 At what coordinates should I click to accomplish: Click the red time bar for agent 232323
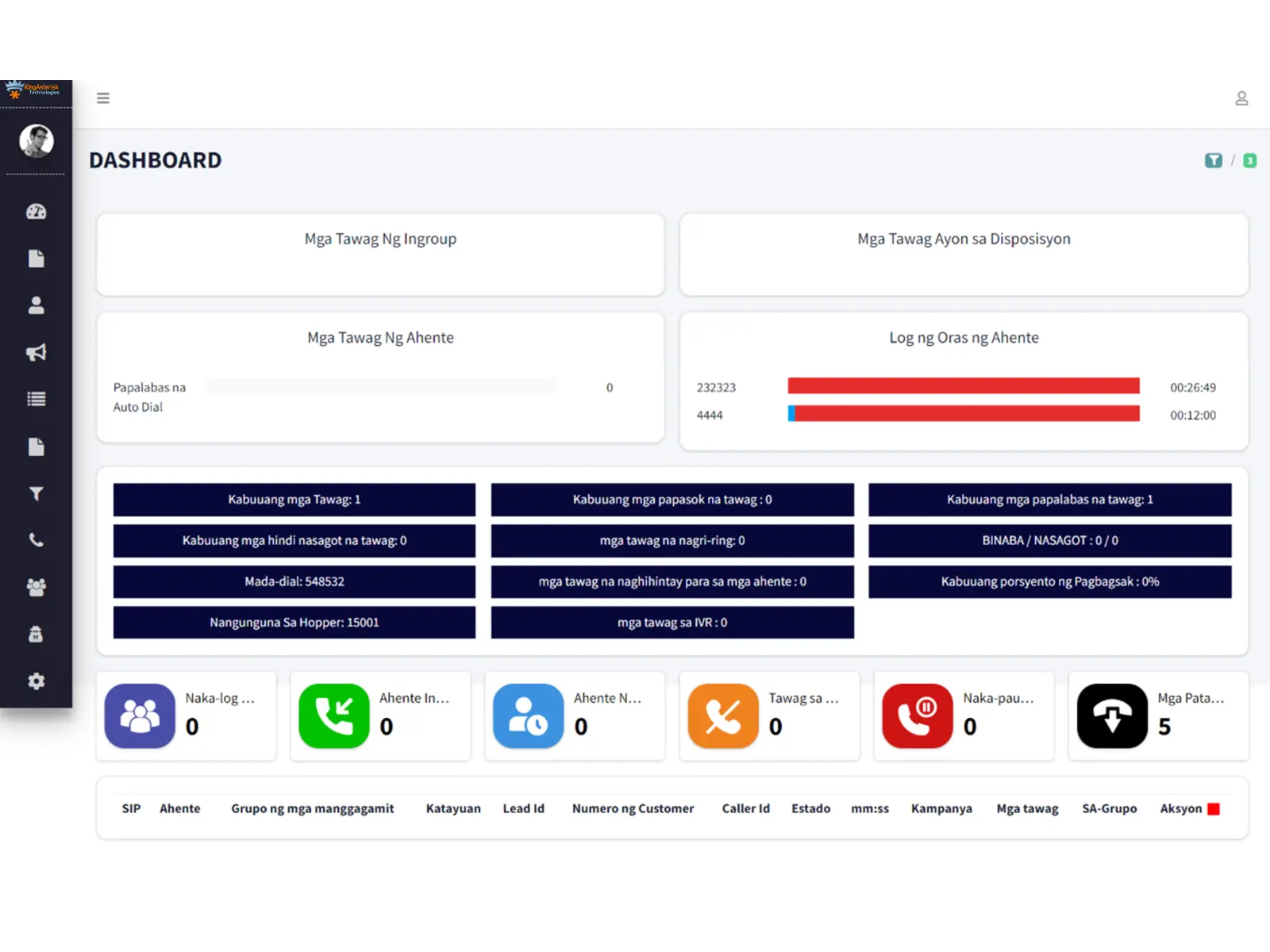pos(964,386)
